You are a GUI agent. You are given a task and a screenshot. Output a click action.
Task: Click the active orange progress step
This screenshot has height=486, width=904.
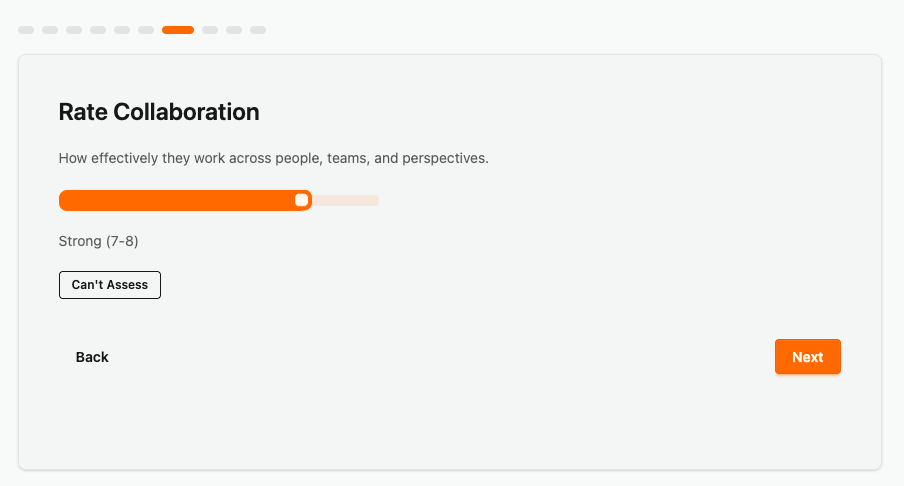click(x=178, y=30)
